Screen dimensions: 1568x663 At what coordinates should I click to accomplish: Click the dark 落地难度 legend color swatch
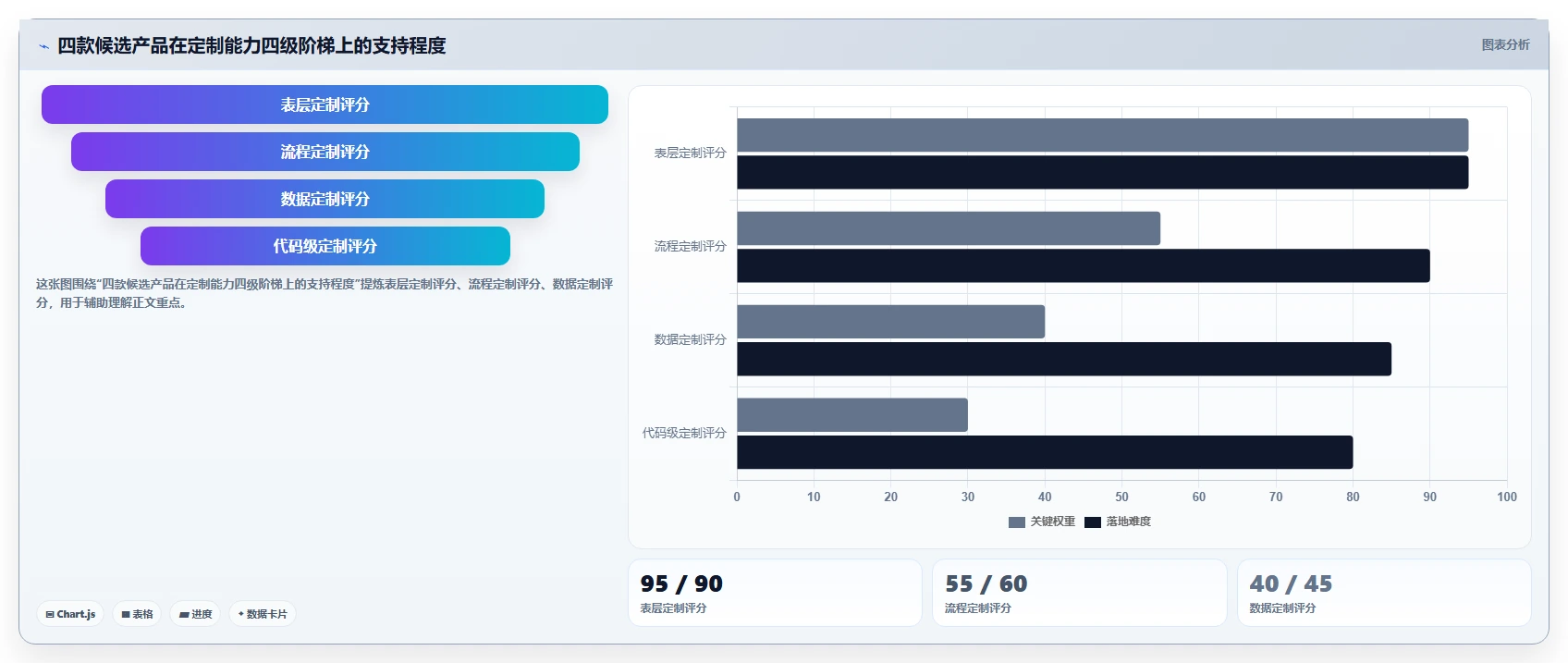(x=1093, y=522)
